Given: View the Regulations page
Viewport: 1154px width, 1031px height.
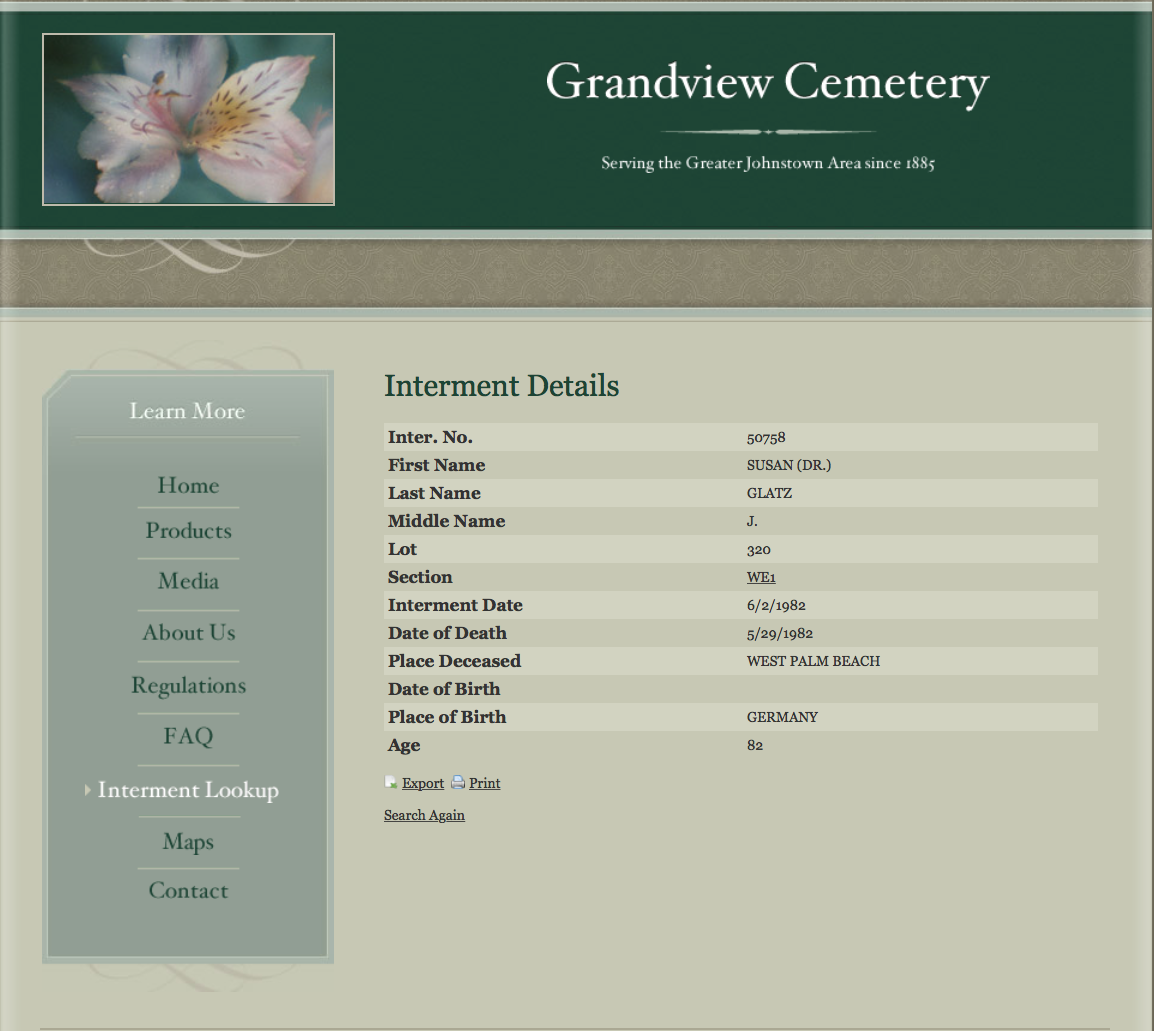Looking at the screenshot, I should 188,686.
